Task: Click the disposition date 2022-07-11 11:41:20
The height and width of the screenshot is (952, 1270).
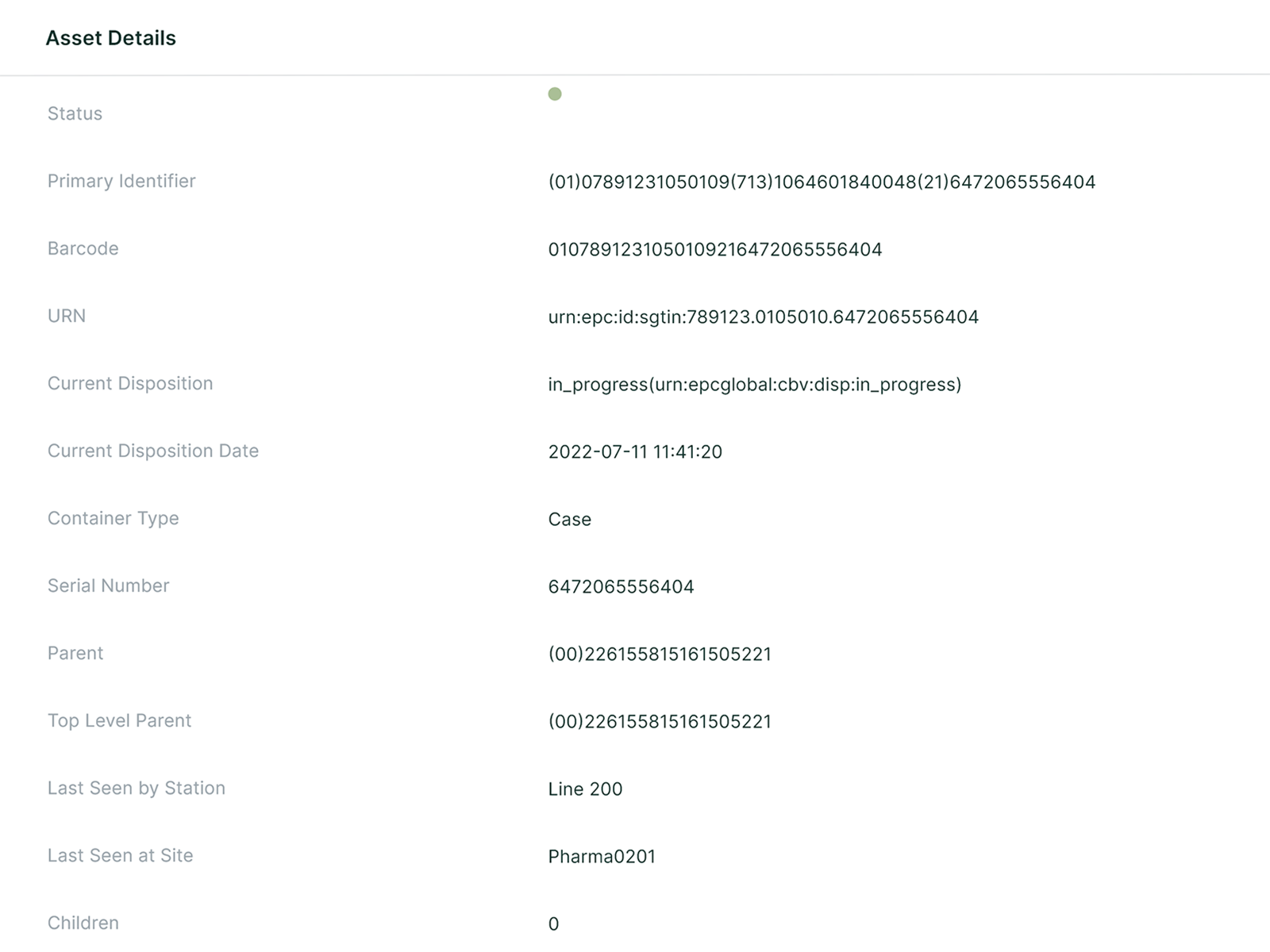Action: [x=635, y=452]
